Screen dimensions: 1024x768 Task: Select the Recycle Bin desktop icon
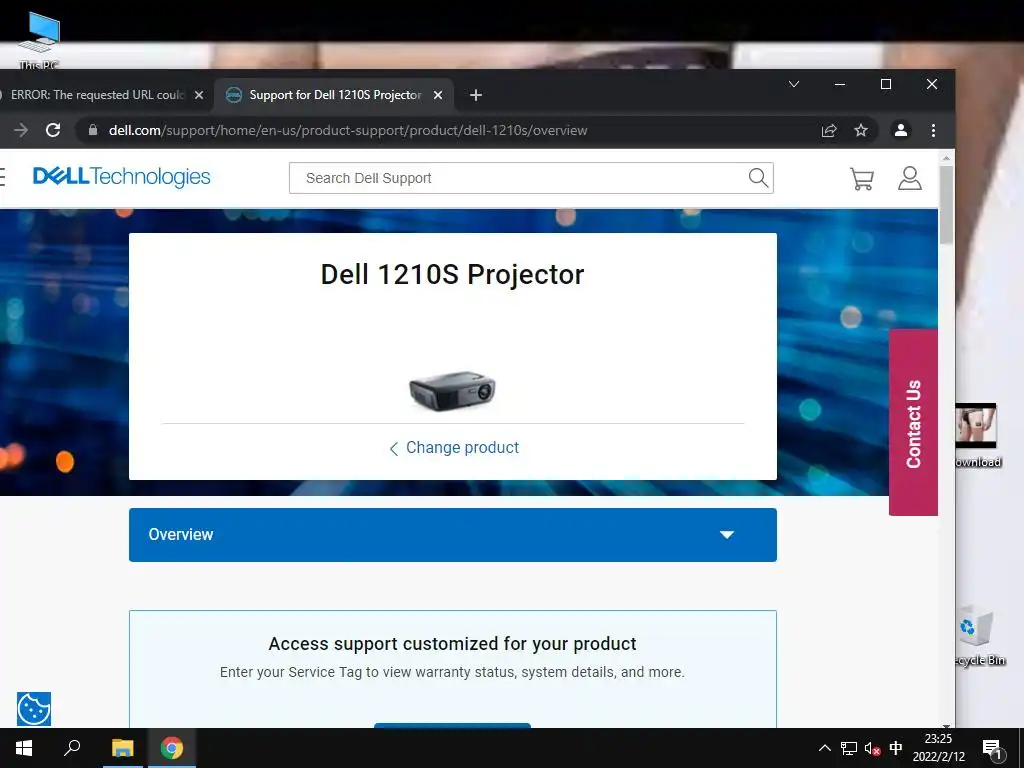point(980,635)
